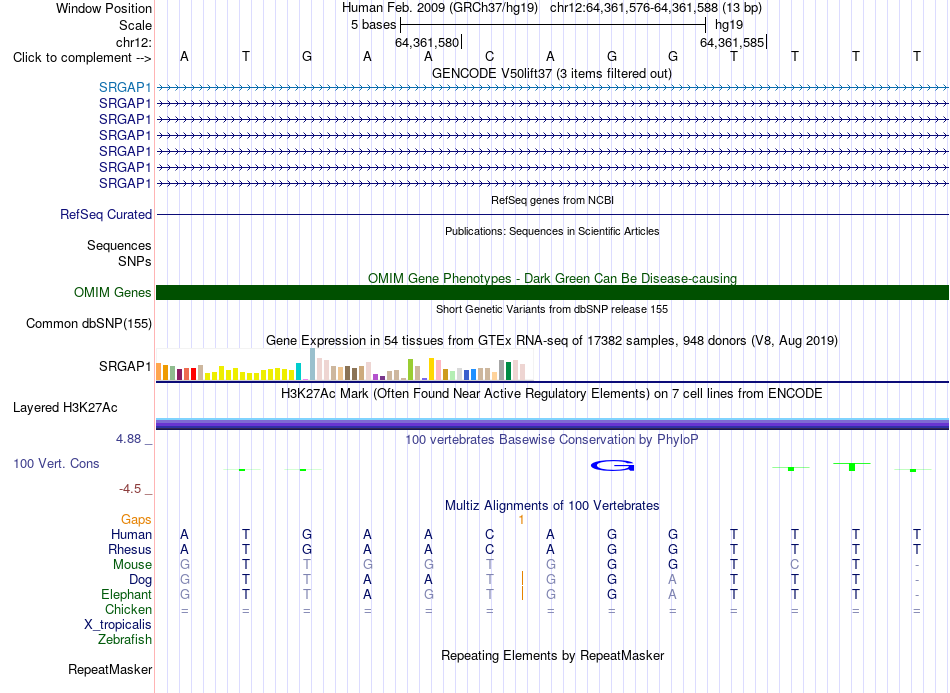Select the Chicken species row label

coord(128,610)
